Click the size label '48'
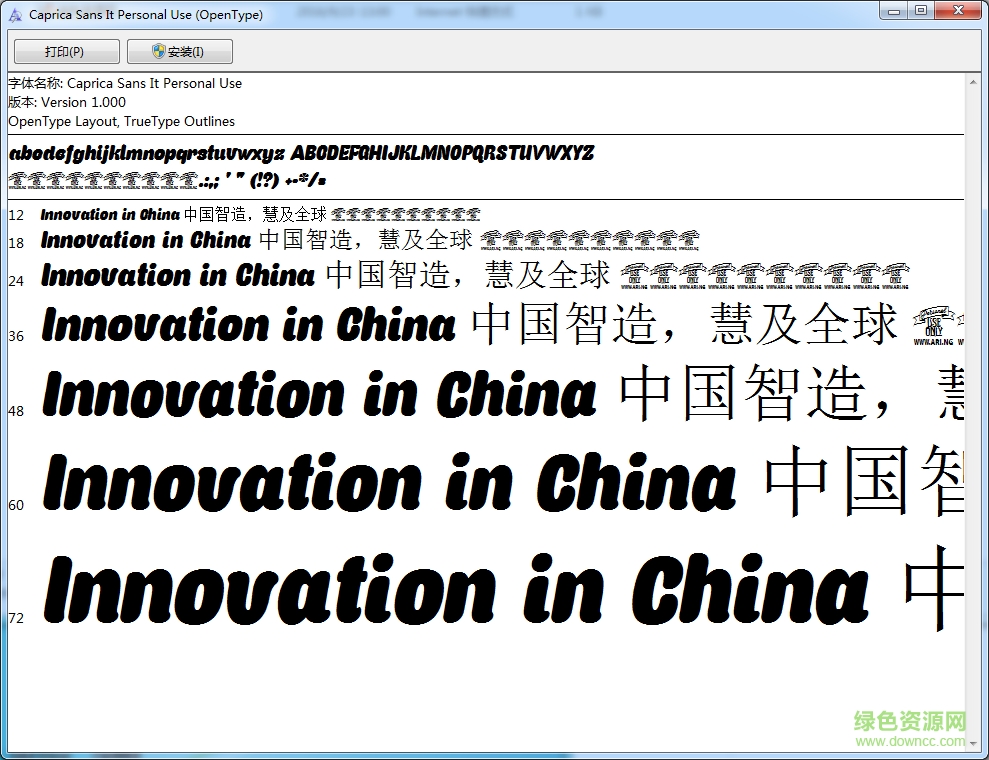Image resolution: width=989 pixels, height=760 pixels. [x=16, y=411]
